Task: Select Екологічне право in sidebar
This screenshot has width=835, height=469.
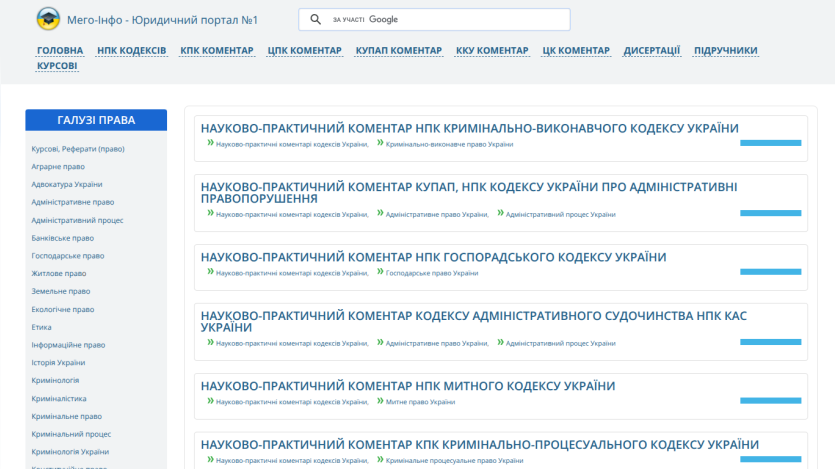Action: [62, 309]
